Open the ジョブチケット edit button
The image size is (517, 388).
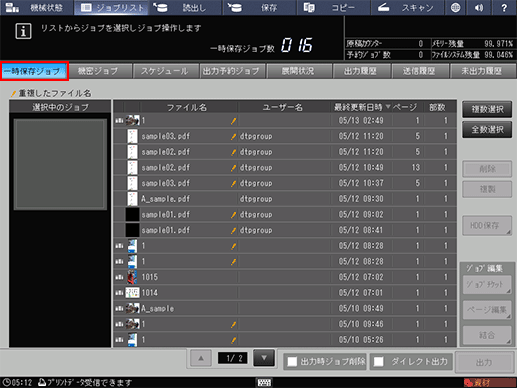(487, 285)
